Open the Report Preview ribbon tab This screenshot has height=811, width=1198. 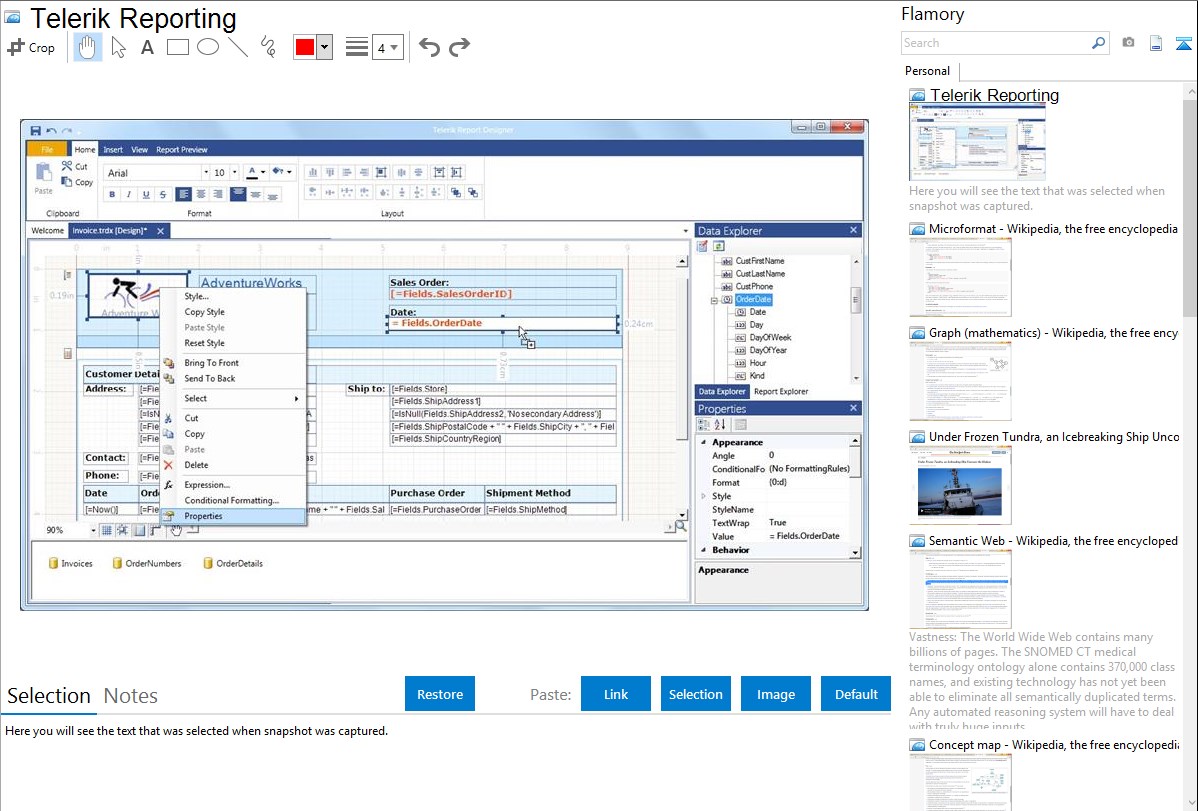click(182, 150)
